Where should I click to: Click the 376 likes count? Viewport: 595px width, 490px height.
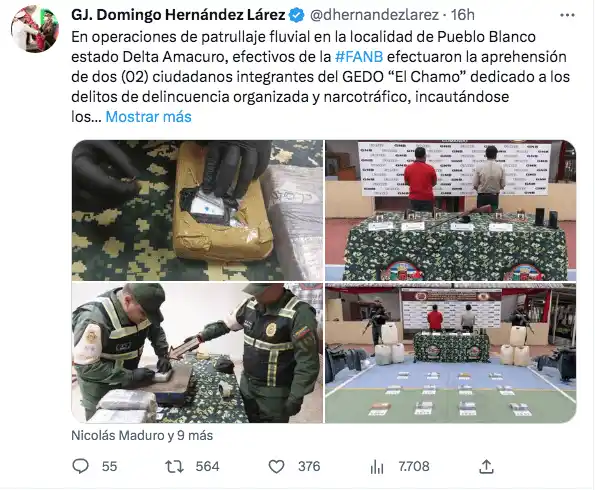(309, 466)
